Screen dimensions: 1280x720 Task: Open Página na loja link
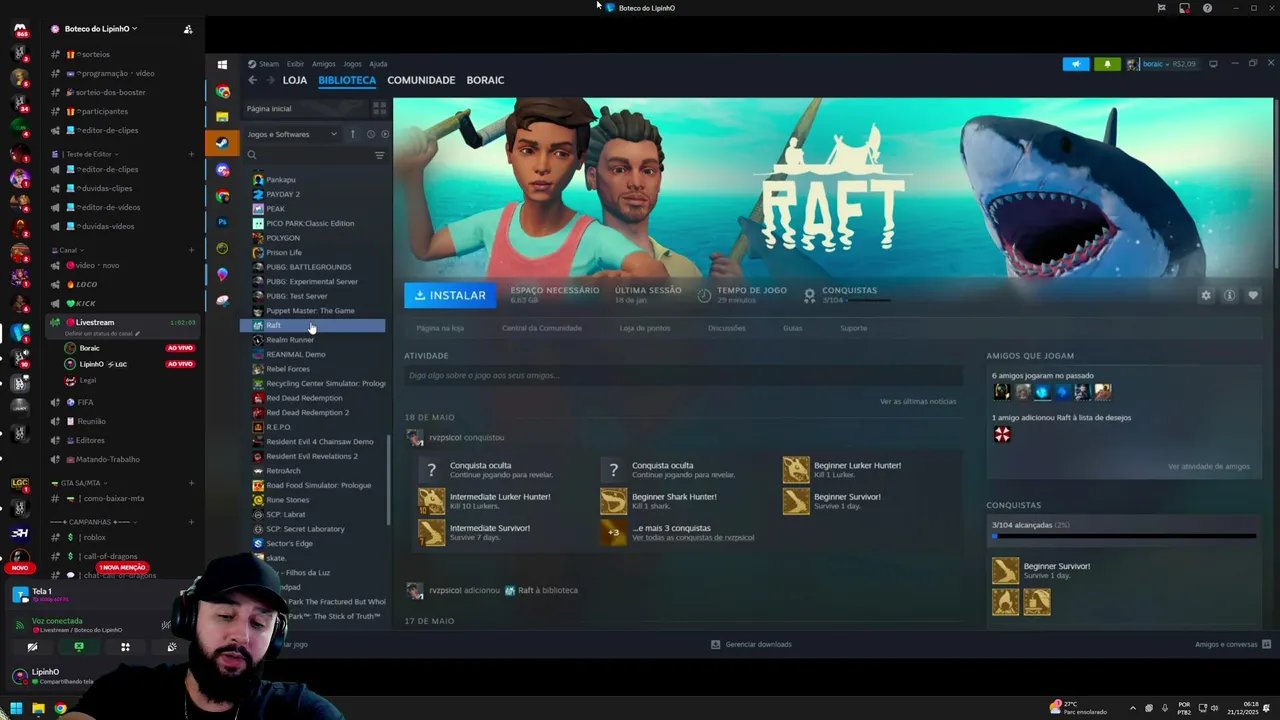pyautogui.click(x=440, y=328)
